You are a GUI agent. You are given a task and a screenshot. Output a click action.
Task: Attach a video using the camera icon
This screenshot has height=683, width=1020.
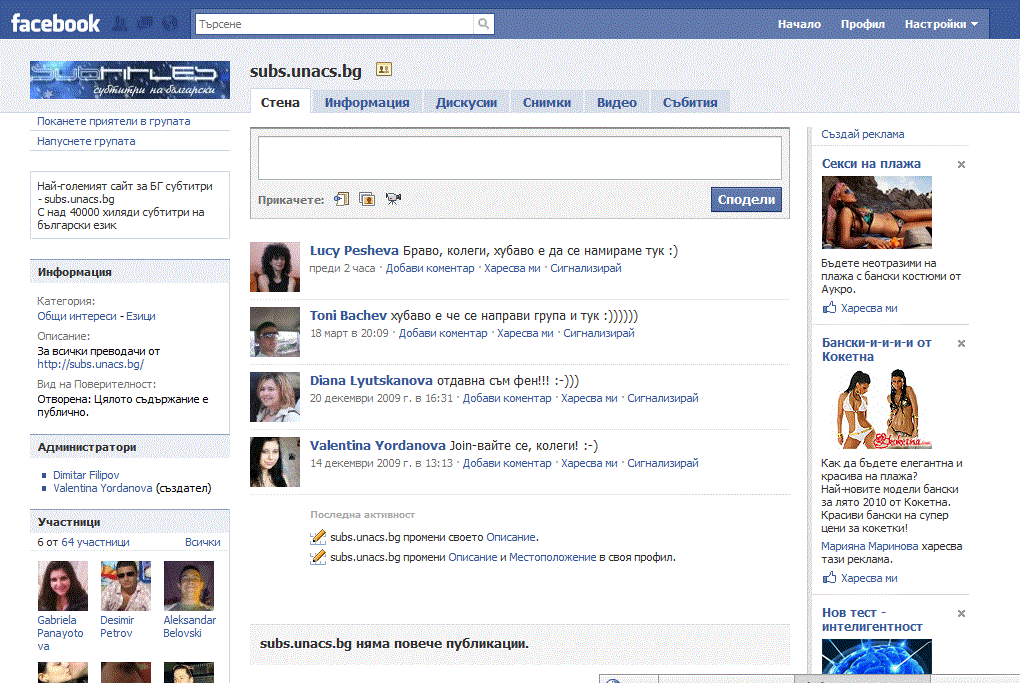(393, 199)
